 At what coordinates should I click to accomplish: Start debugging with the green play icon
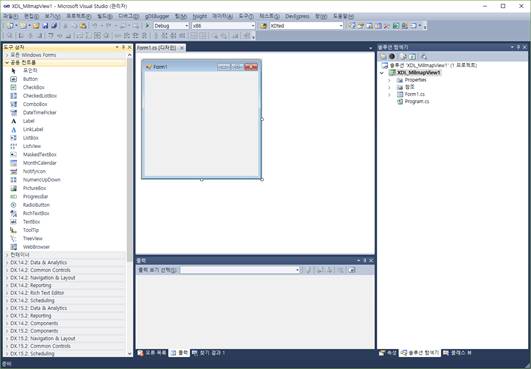(147, 26)
